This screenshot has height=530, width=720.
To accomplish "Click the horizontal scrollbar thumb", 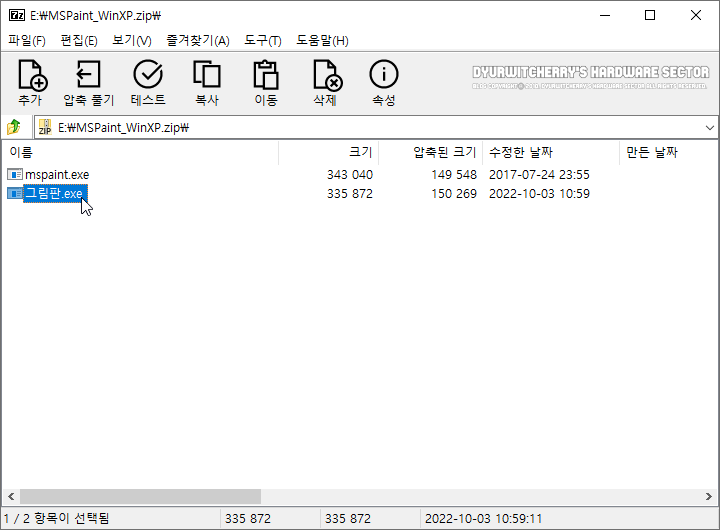I will tap(141, 496).
